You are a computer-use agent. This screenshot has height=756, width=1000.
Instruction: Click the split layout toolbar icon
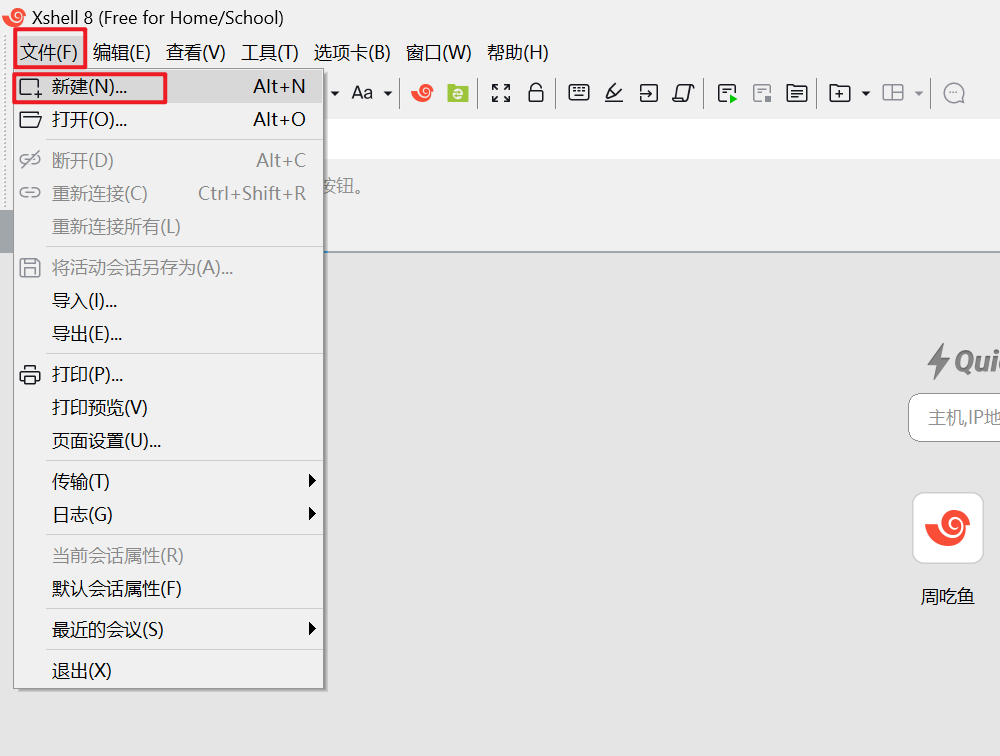(x=893, y=93)
